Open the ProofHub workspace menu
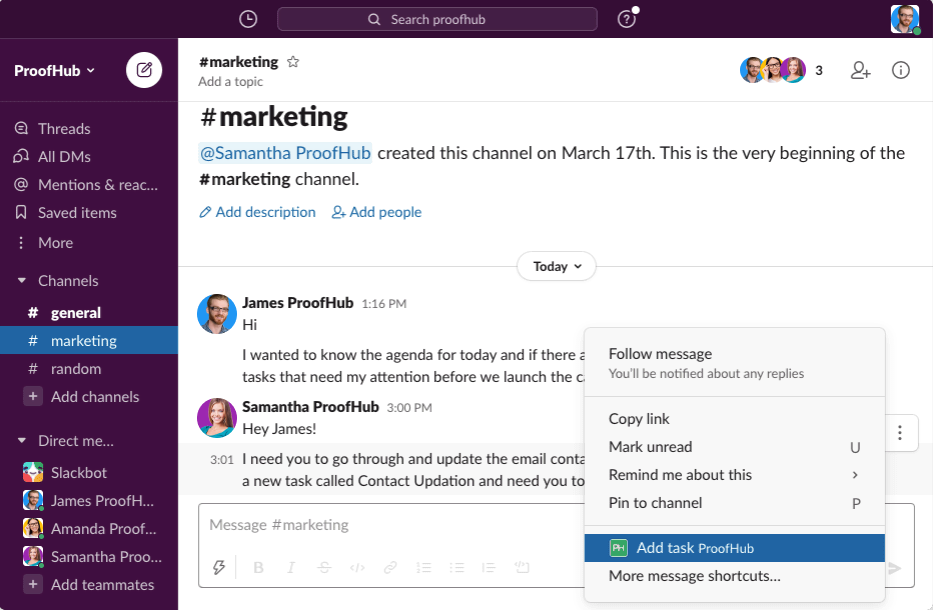 pyautogui.click(x=54, y=70)
